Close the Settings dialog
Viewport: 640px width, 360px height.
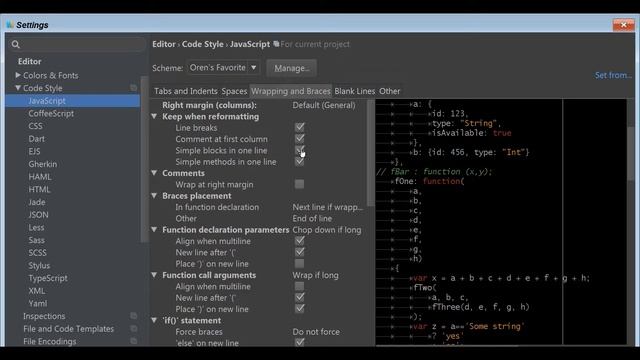click(623, 25)
